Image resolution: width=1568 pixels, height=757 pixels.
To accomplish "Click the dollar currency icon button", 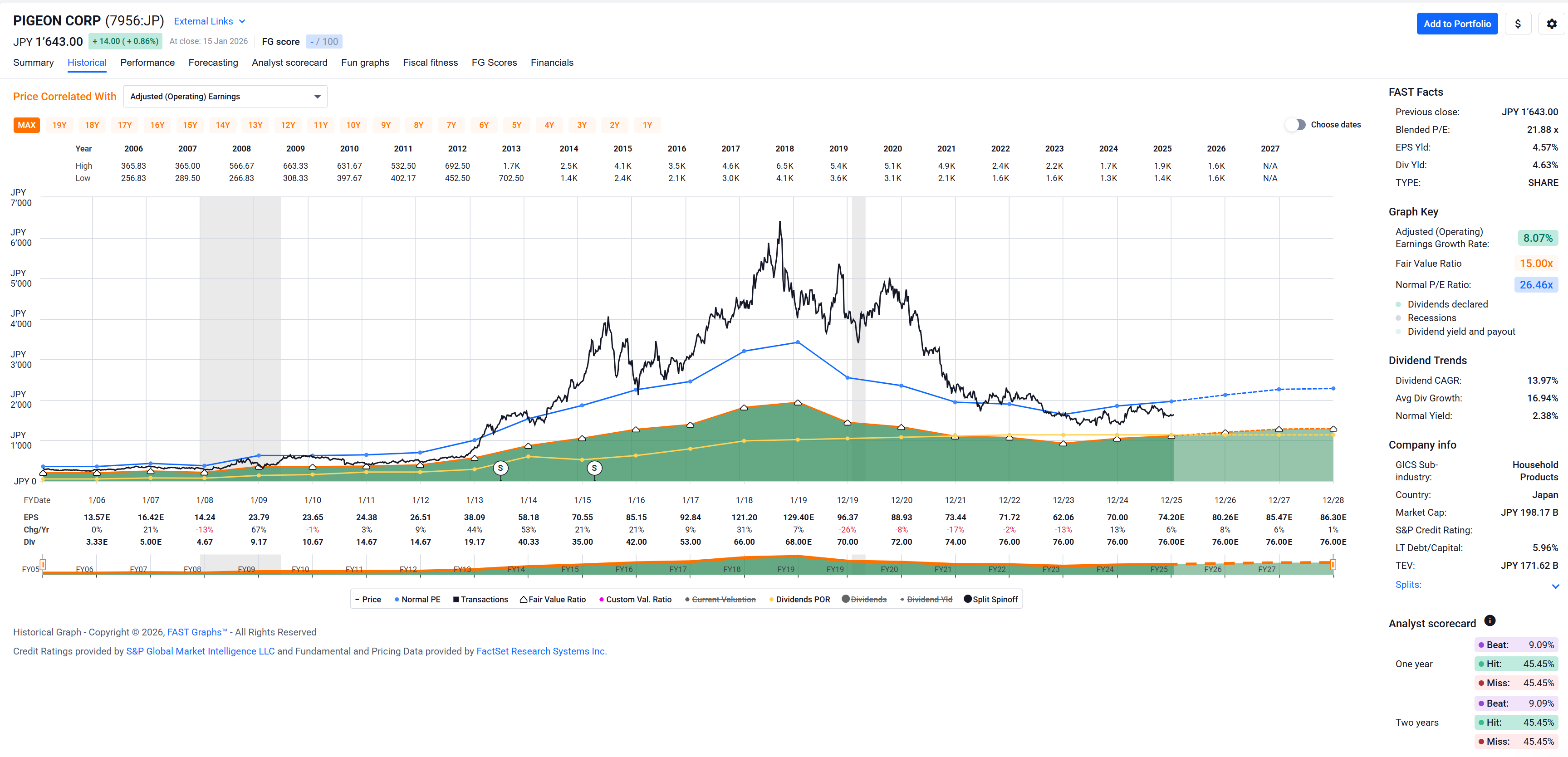I will tap(1518, 24).
